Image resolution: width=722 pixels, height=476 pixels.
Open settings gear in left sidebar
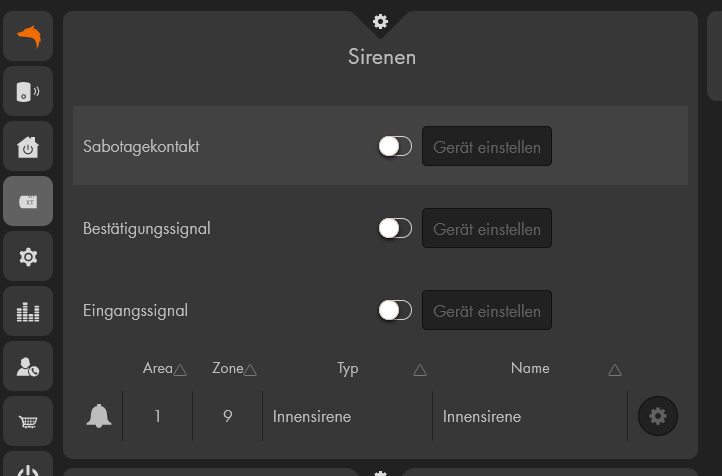pyautogui.click(x=28, y=257)
